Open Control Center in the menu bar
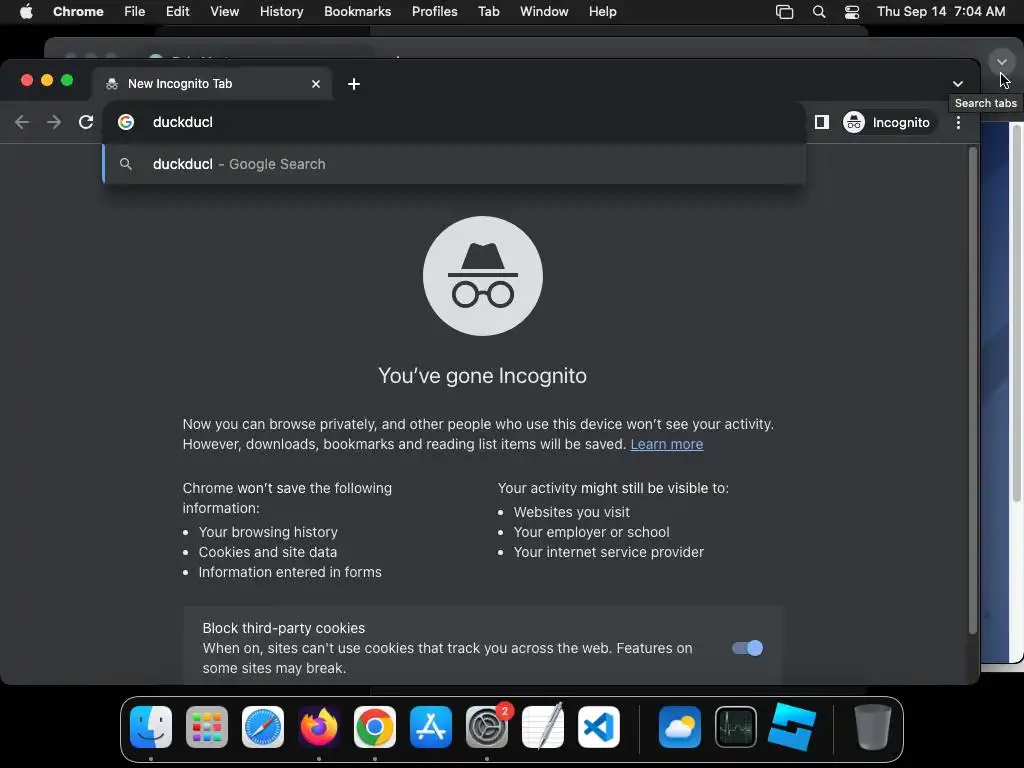This screenshot has height=768, width=1024. tap(852, 12)
